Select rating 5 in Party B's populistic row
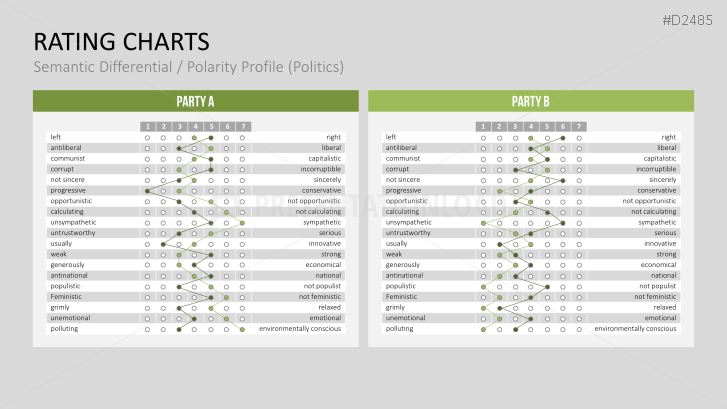 pos(547,286)
